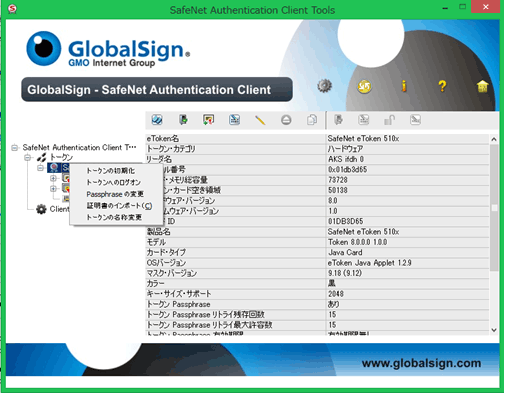Screen dimensions: 505x394
Task: Click the GlobalSign eye logo
Action: (44, 48)
